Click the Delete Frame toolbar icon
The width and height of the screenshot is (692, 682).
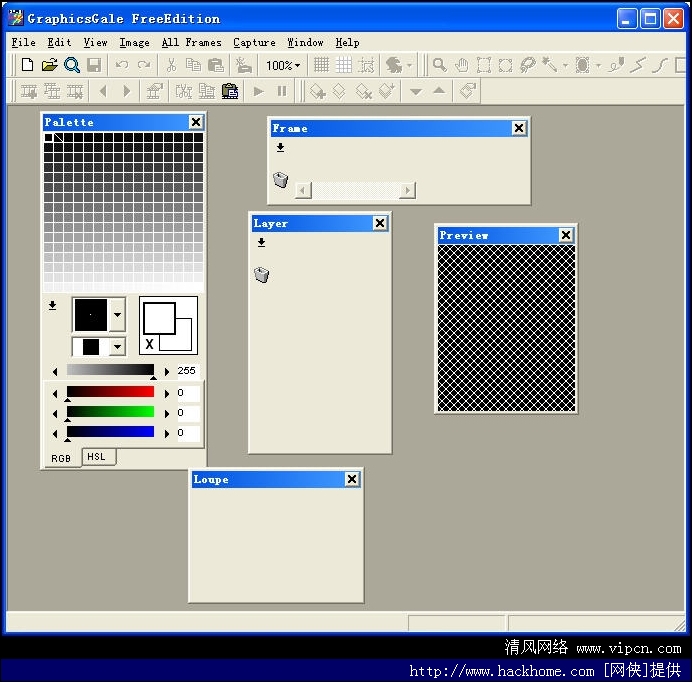(75, 91)
